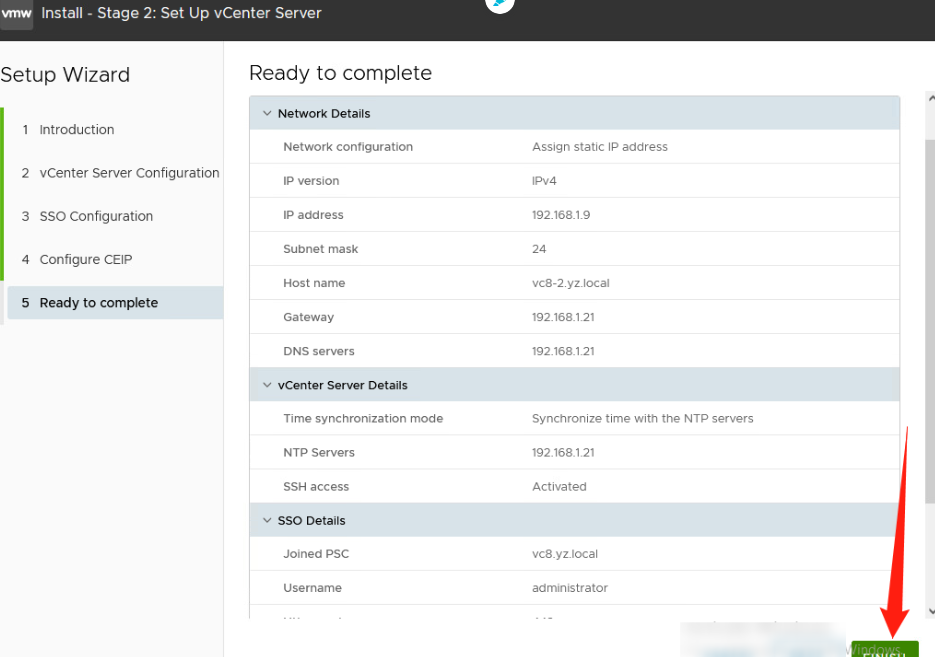Collapse the SSO Details section
The image size is (935, 657).
click(266, 520)
